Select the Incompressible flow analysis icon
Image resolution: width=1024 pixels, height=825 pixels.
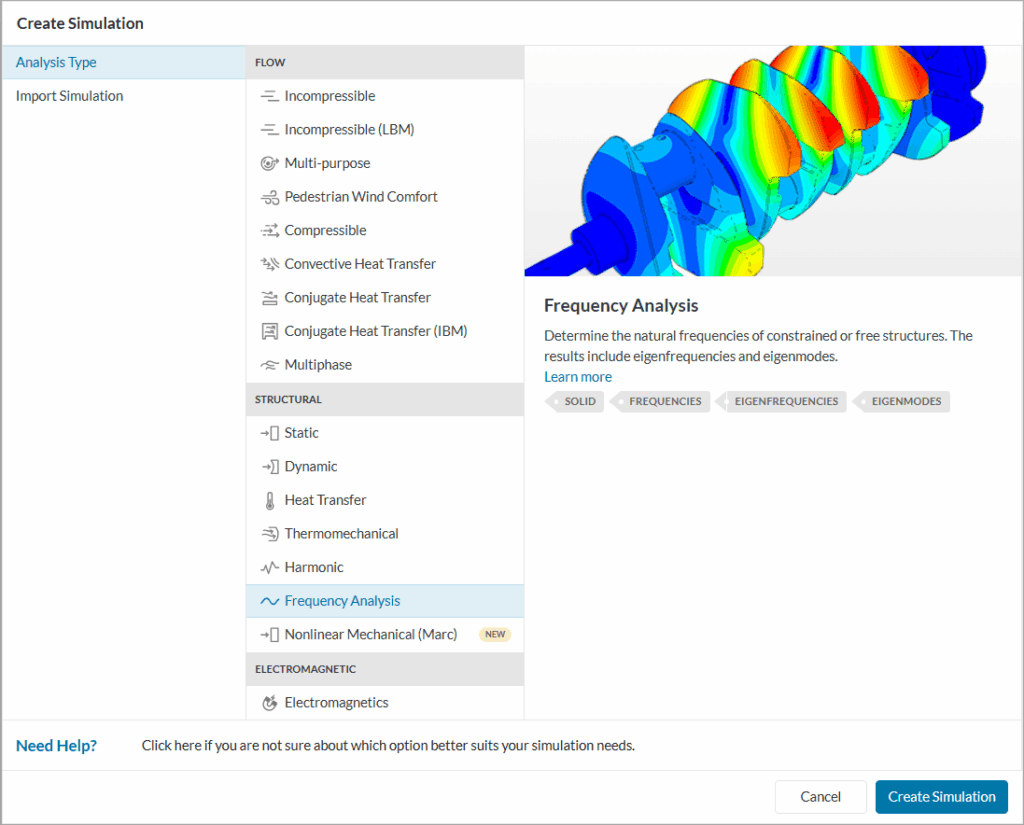(270, 95)
